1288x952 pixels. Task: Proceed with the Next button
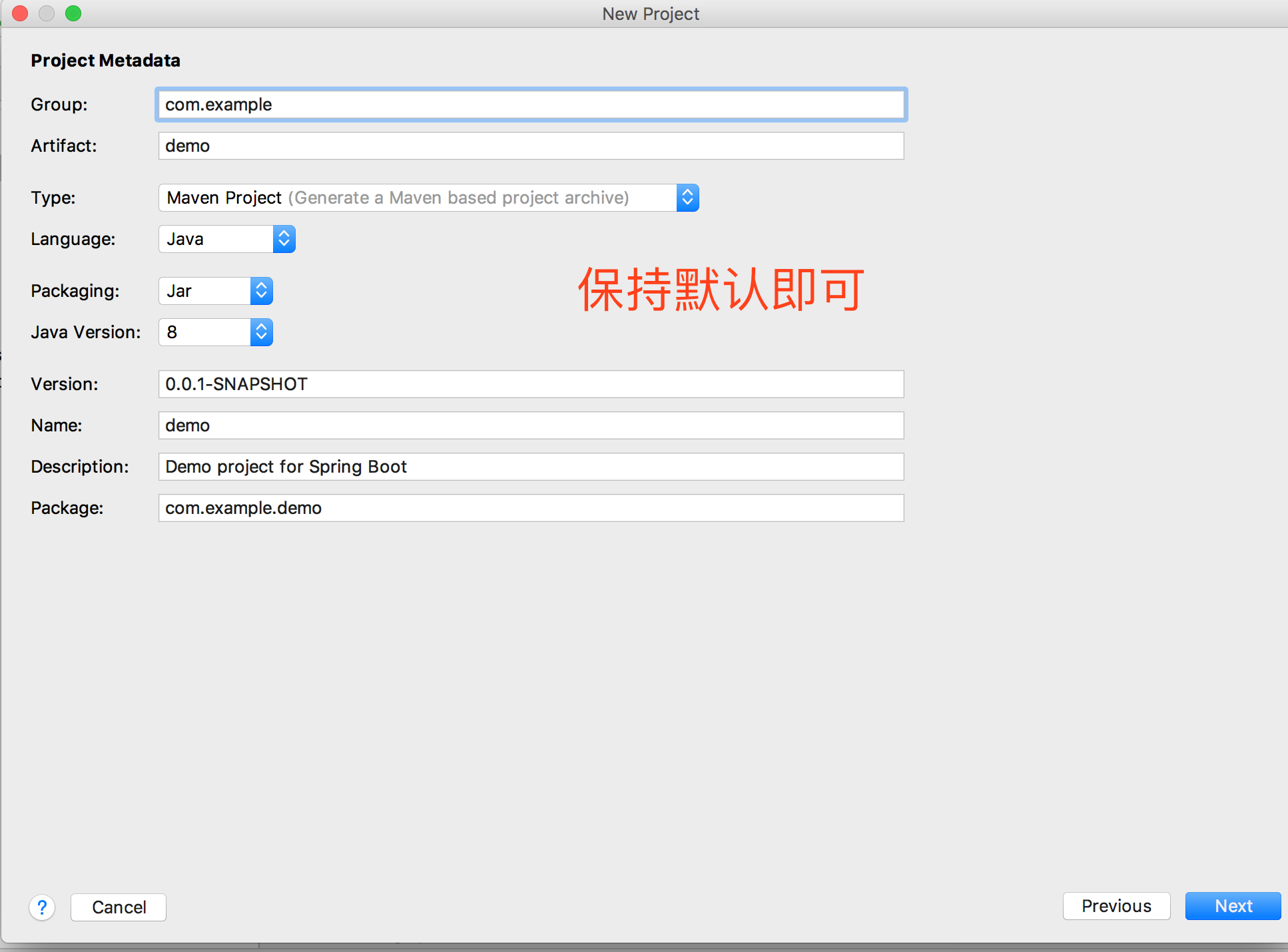click(x=1233, y=906)
